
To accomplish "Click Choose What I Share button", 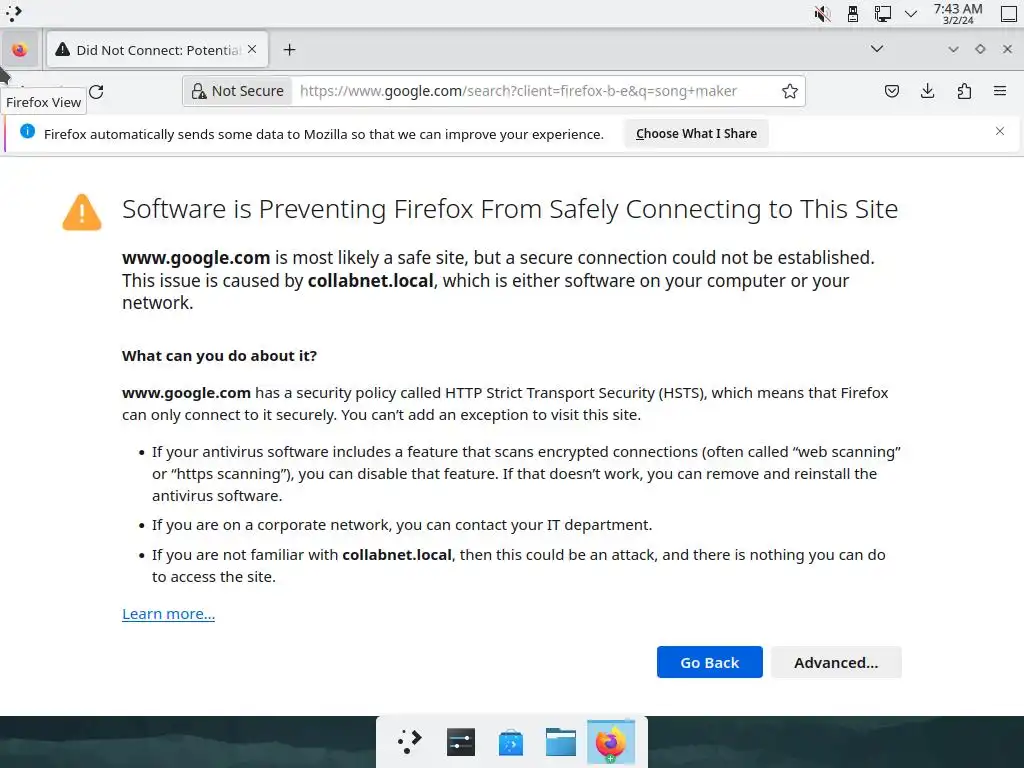I will 696,133.
